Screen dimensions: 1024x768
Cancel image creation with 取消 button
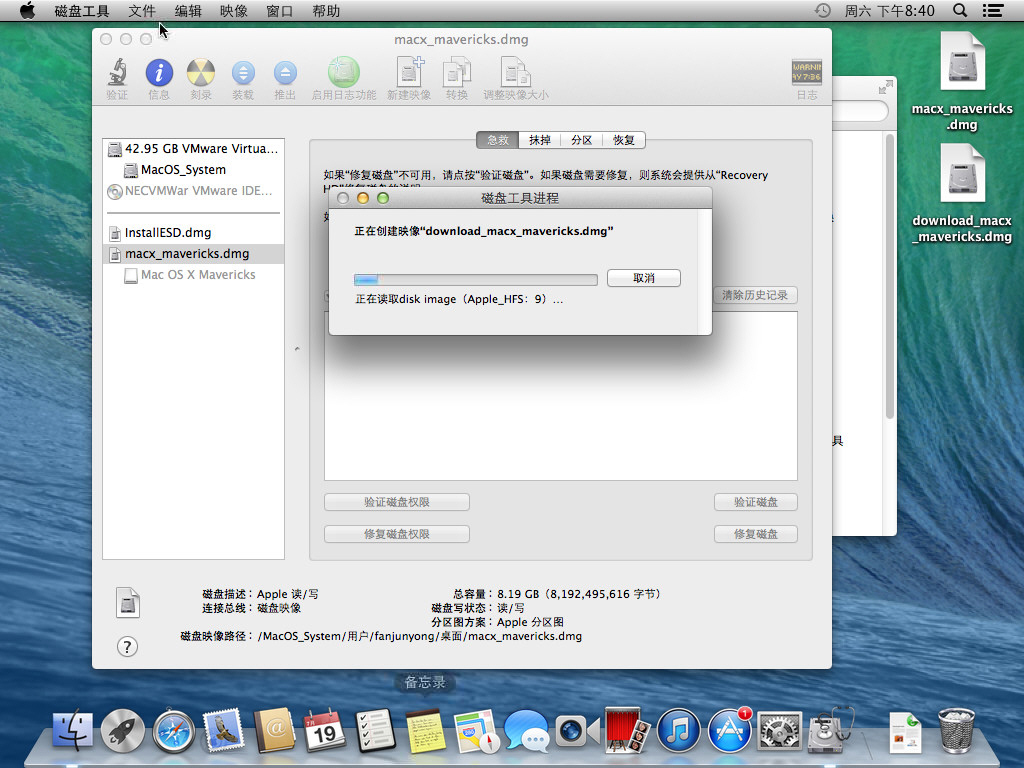pos(644,278)
